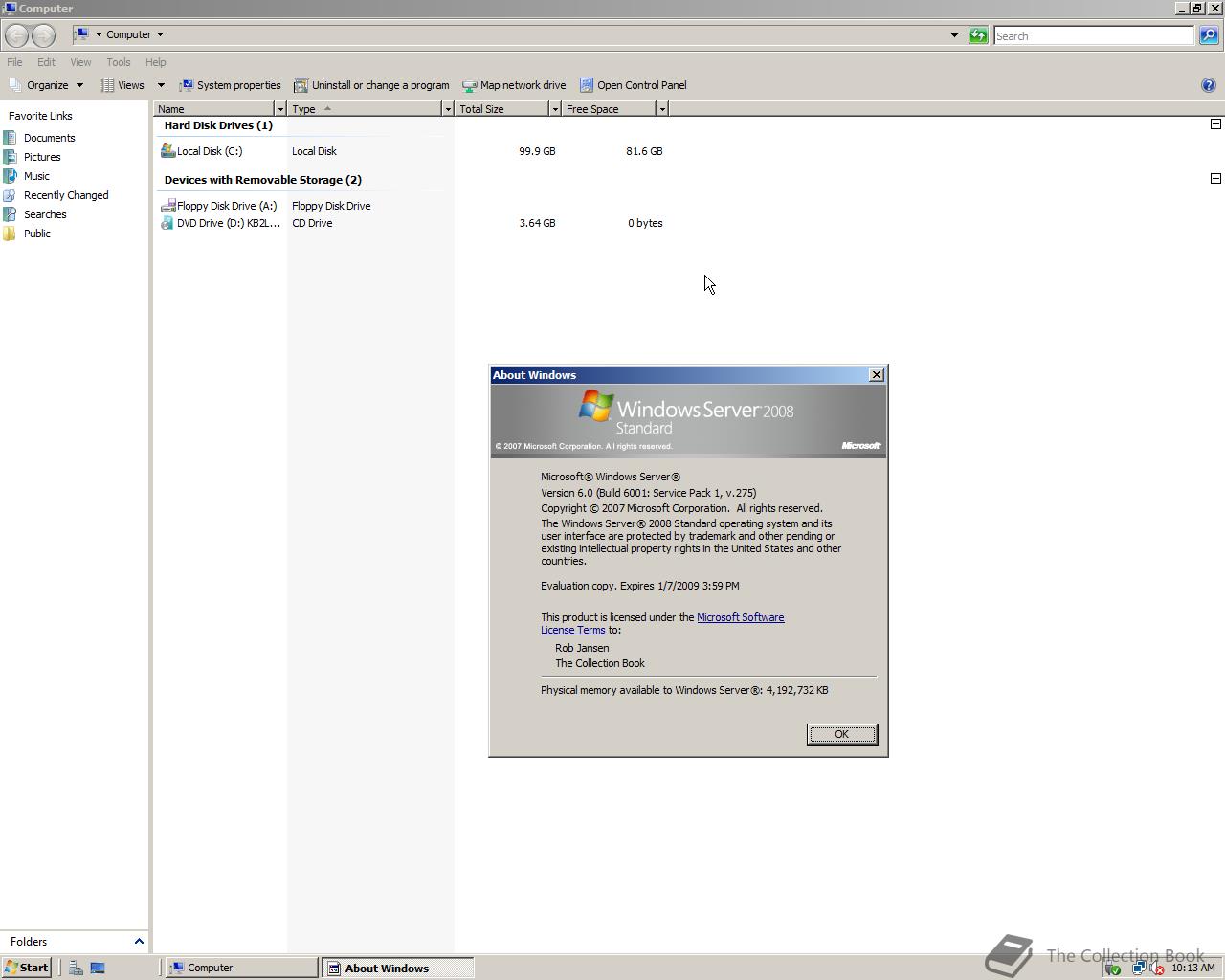Select the DVD Drive (D:) icon
1225x980 pixels.
coord(168,222)
